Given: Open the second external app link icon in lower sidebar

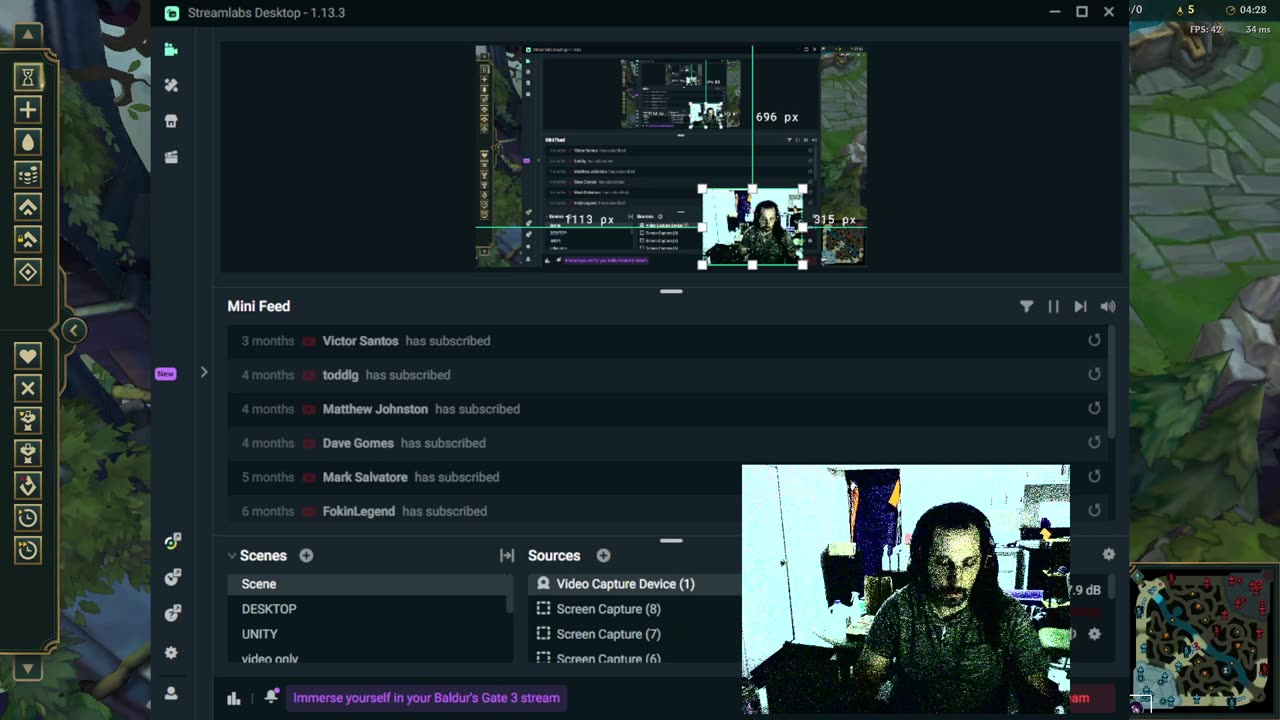Looking at the screenshot, I should (172, 577).
